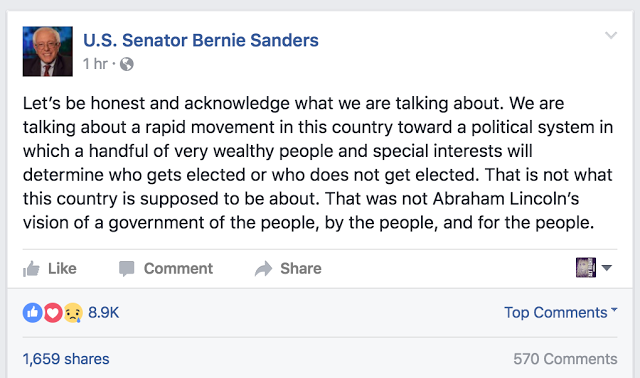Click the red heart Love reaction

(x=53, y=313)
